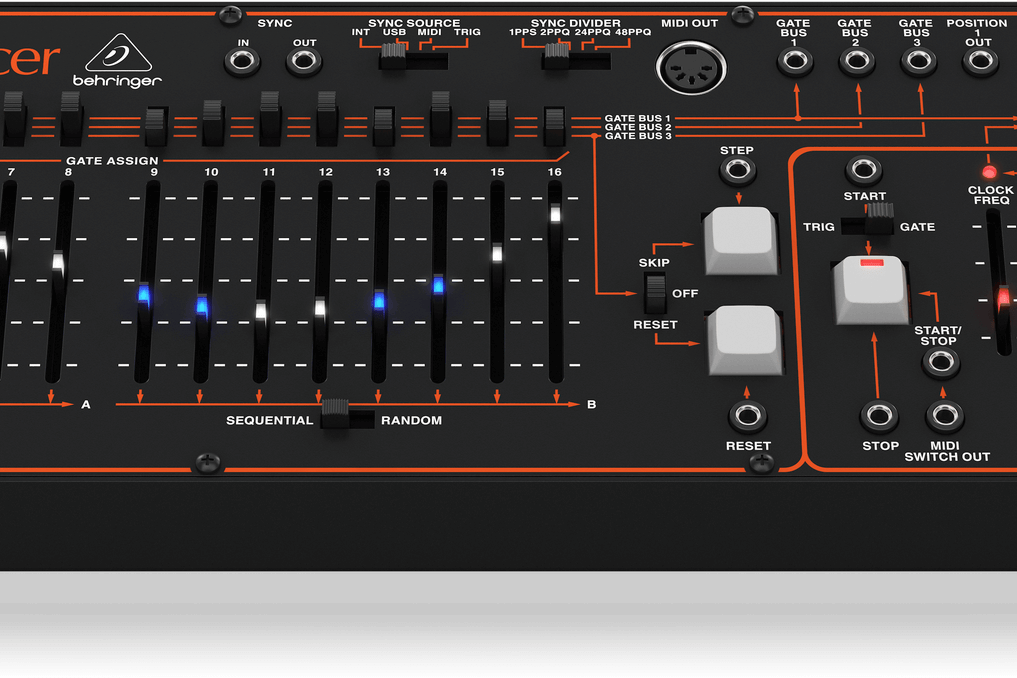Viewport: 1017px width, 678px height.
Task: Toggle step 13 gate assign switch
Action: (x=384, y=125)
